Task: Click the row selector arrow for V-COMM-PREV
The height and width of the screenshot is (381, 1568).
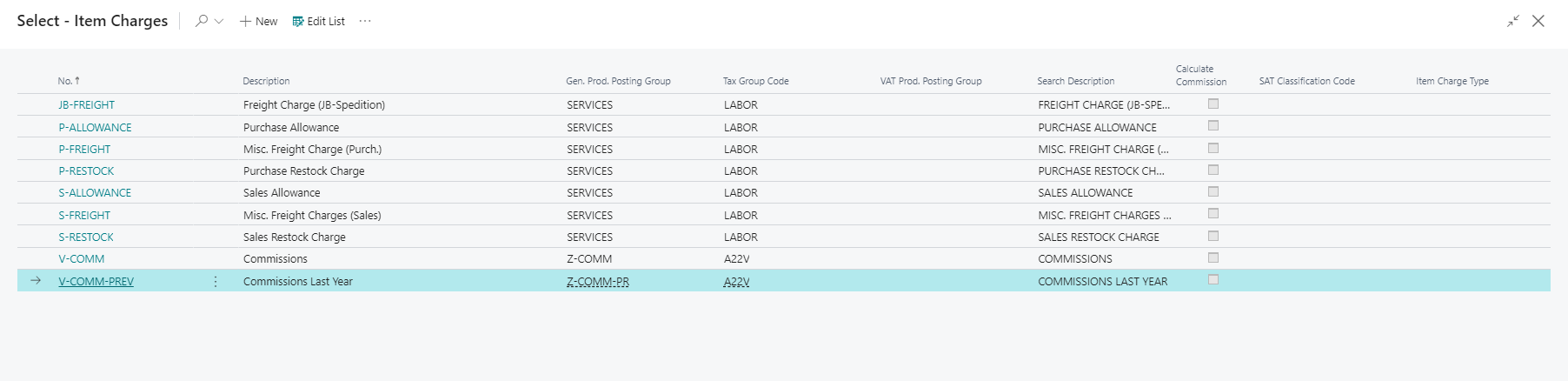Action: 36,280
